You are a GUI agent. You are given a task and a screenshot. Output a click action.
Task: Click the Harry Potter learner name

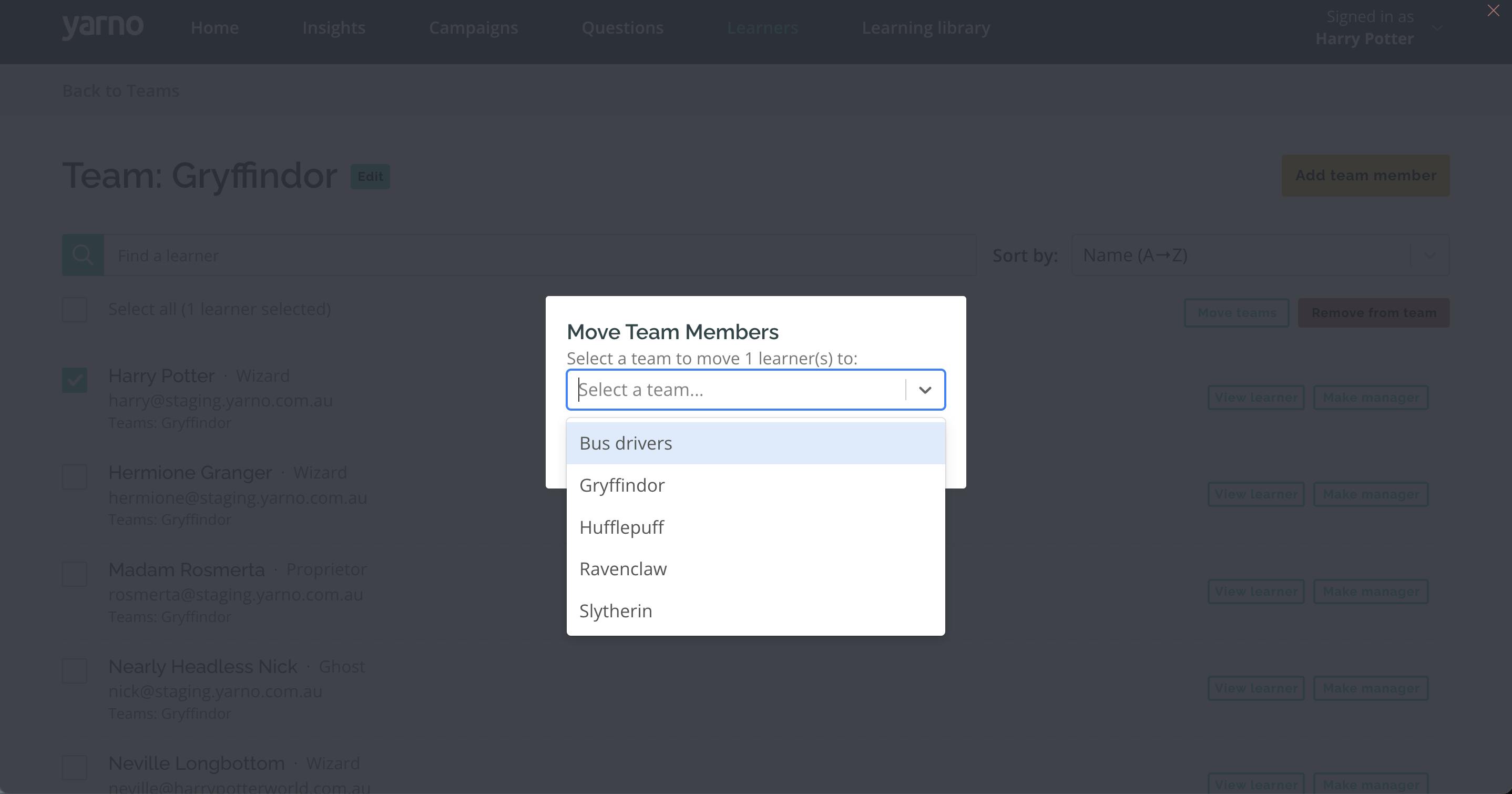[x=161, y=376]
